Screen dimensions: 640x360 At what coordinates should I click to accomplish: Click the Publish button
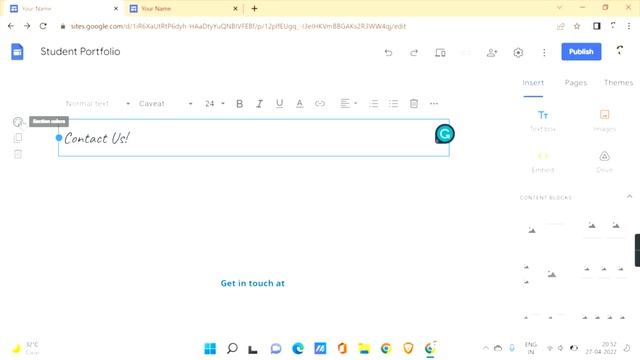(x=581, y=51)
